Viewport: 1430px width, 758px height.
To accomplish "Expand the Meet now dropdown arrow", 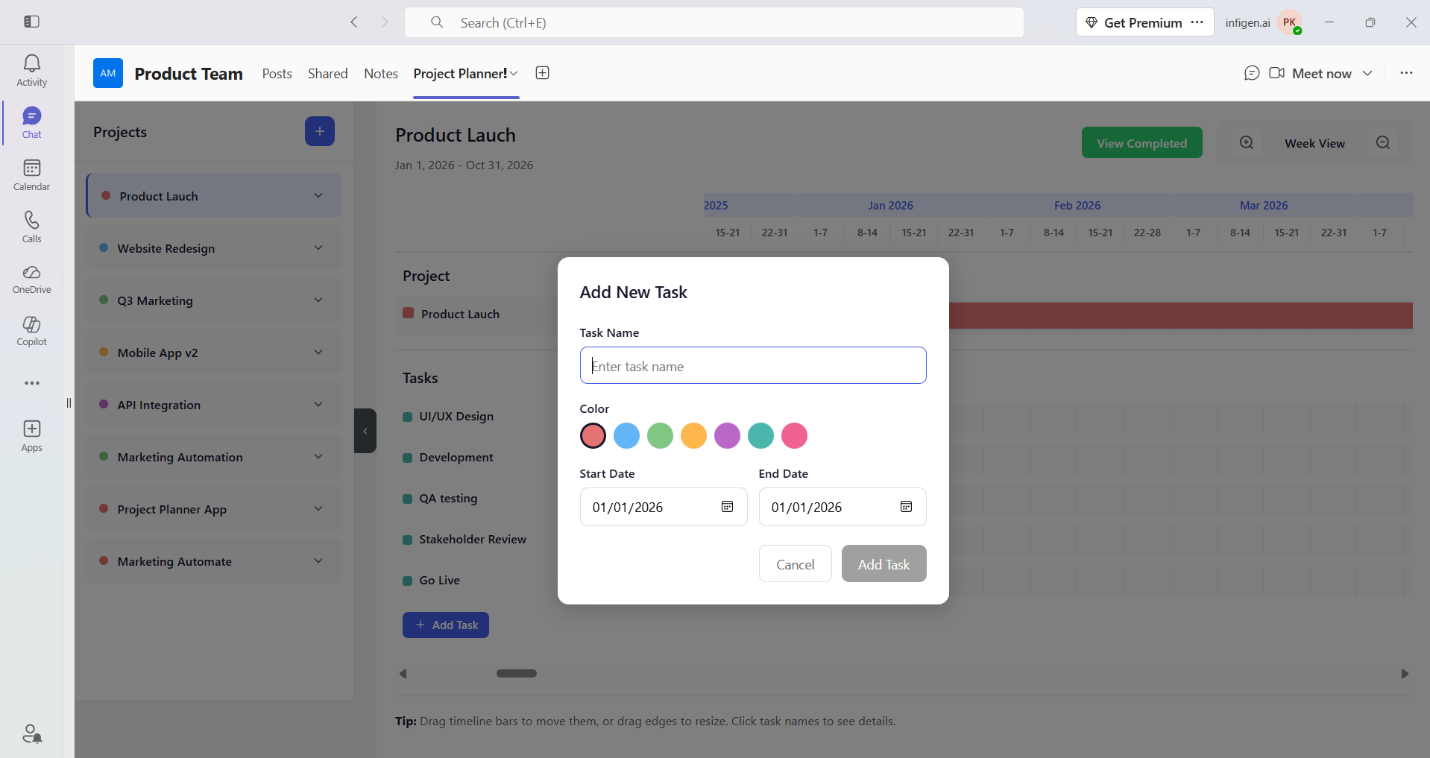I will pos(1367,73).
